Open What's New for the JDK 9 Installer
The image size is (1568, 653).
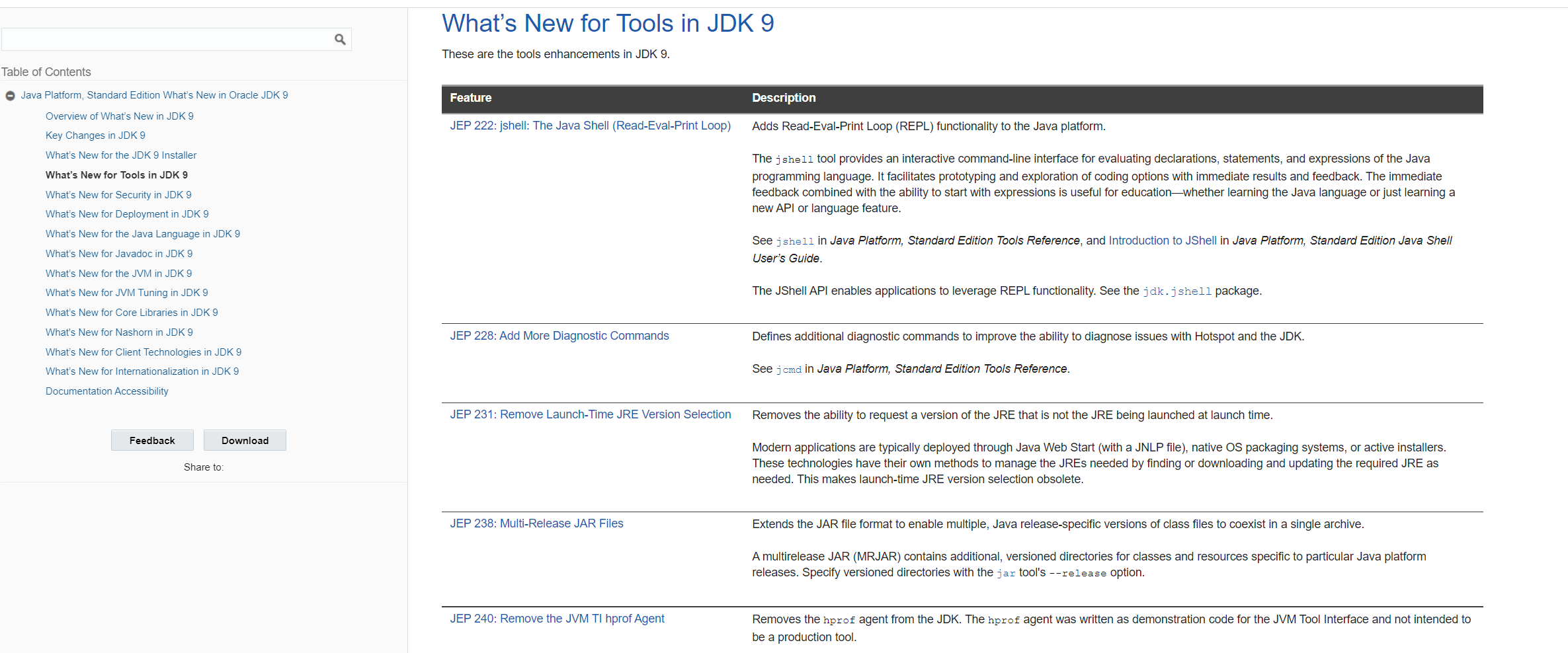[x=121, y=155]
